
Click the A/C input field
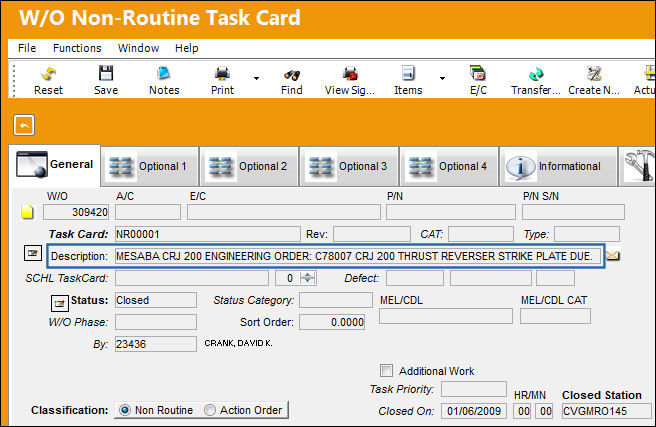148,212
